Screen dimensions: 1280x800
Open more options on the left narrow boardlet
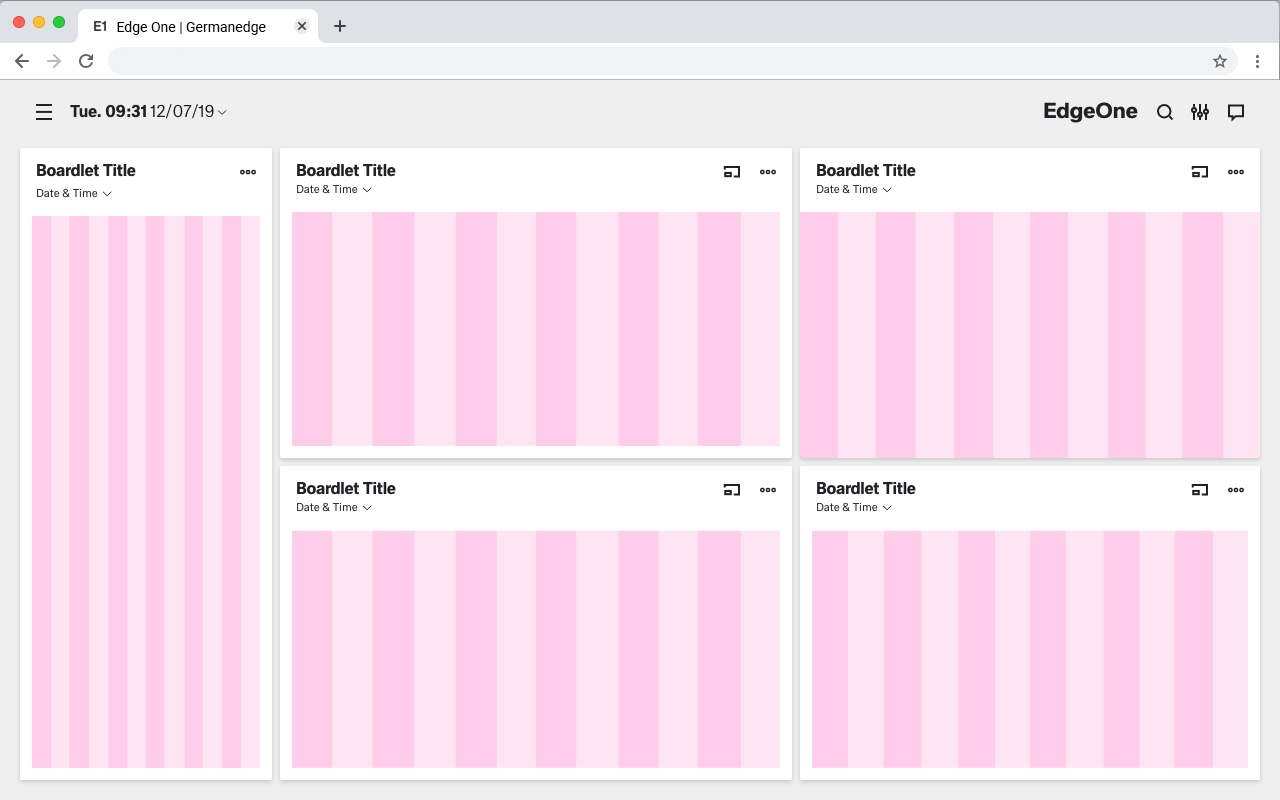point(248,172)
